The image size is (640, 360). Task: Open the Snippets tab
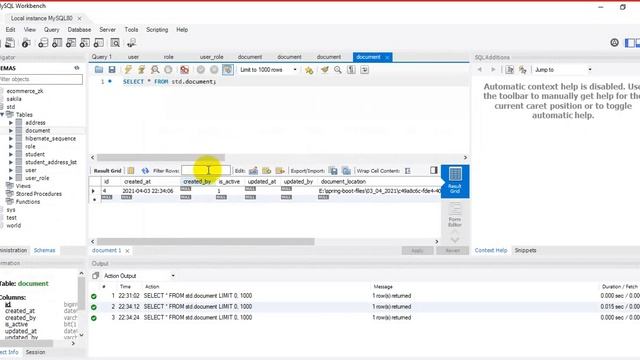click(x=525, y=250)
